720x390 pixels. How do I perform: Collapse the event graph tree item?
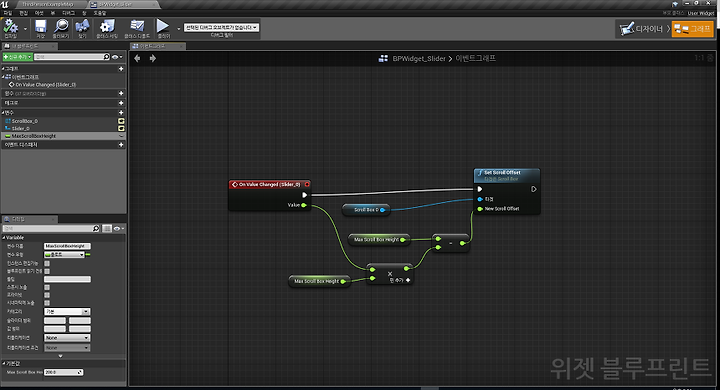(x=3, y=77)
